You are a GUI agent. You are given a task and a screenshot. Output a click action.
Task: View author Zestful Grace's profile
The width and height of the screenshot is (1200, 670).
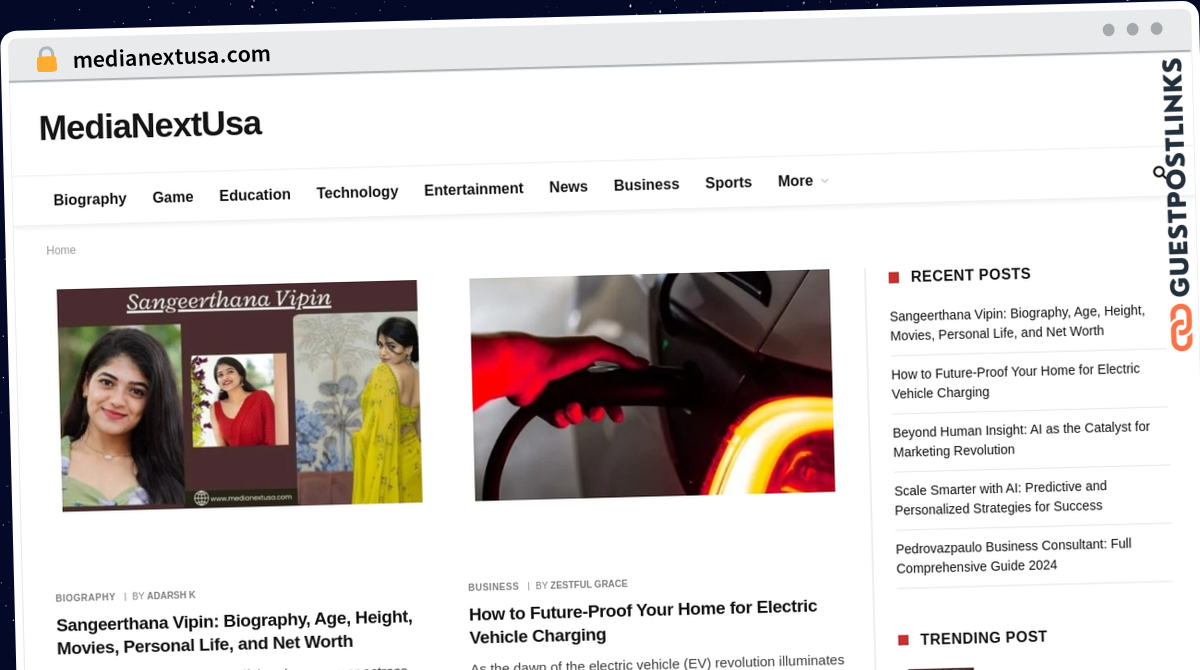(x=589, y=585)
